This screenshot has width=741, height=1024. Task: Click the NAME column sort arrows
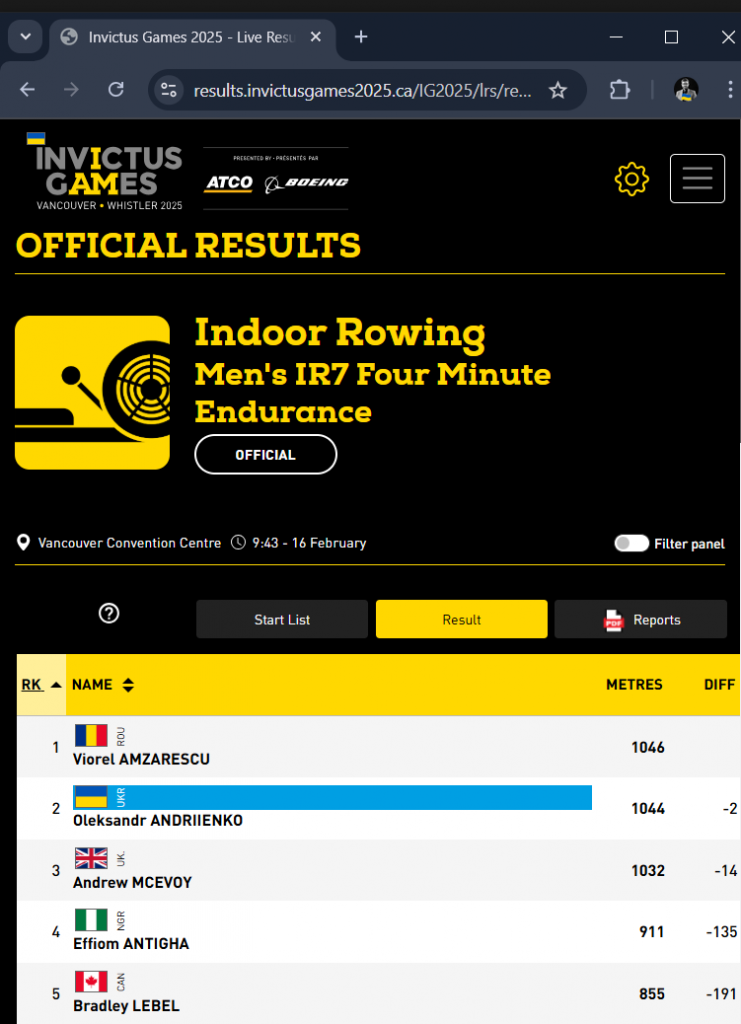pyautogui.click(x=129, y=684)
